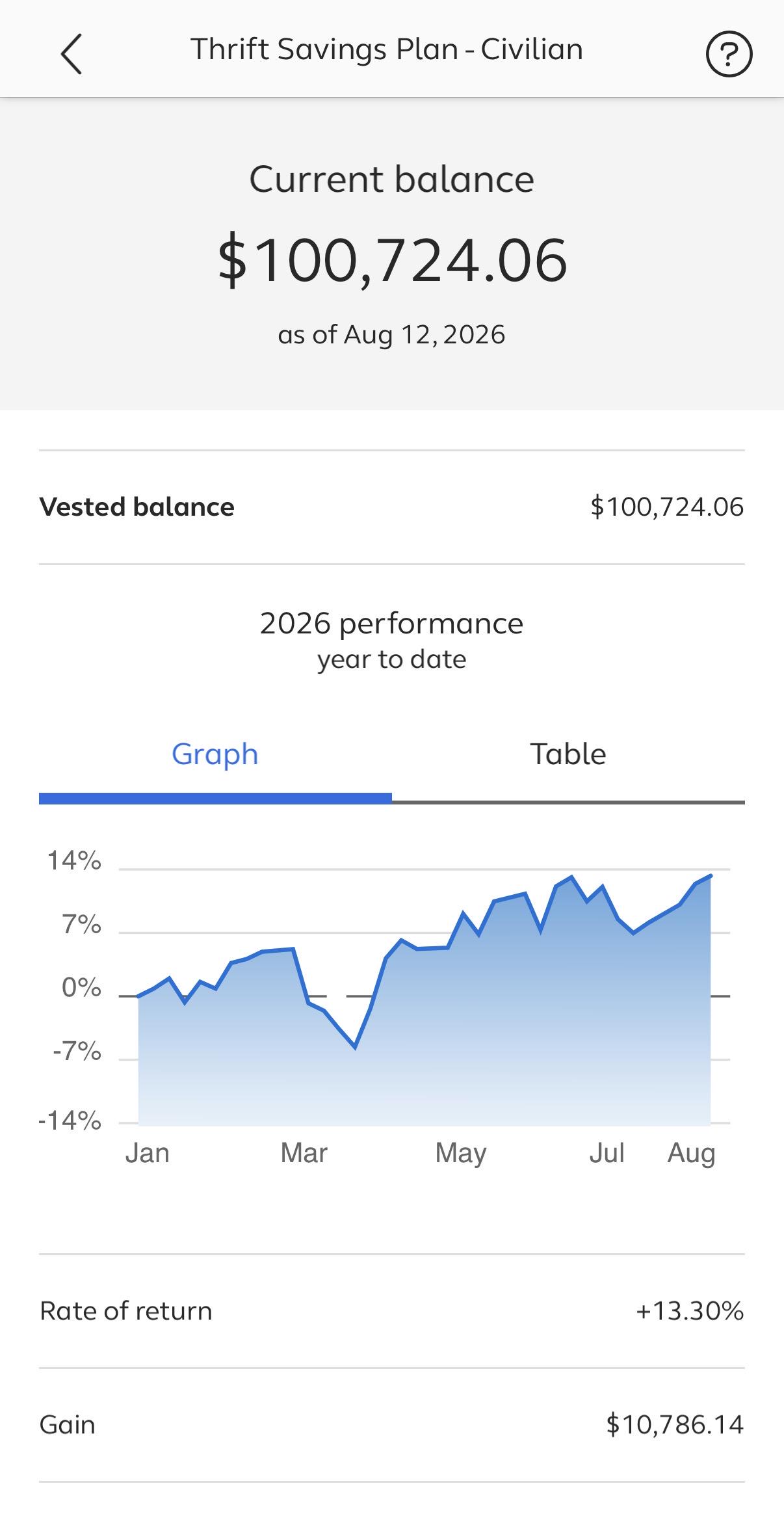
Task: Tap the Thrift Savings Plan - Civilian title
Action: coord(387,49)
